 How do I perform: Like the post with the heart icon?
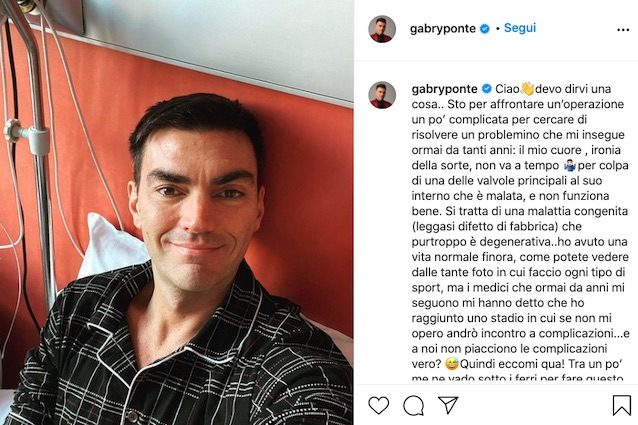tap(378, 405)
